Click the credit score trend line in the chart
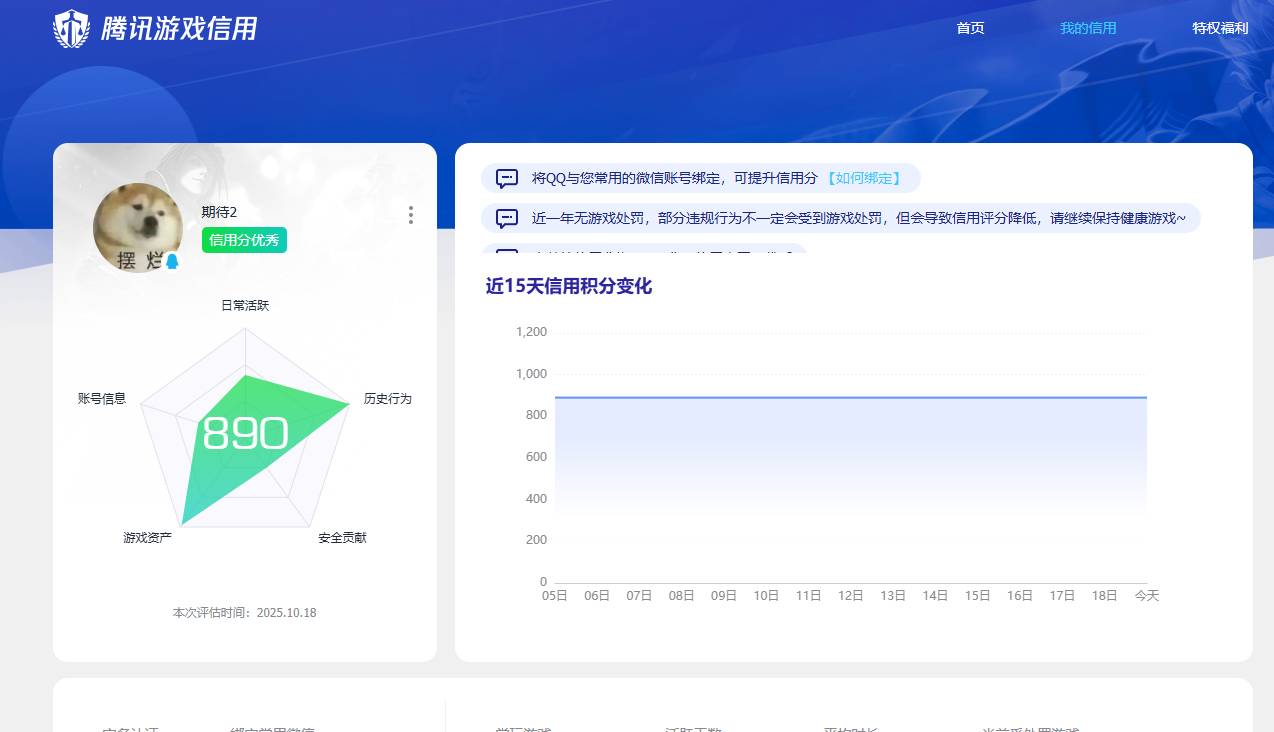The image size is (1274, 732). [x=850, y=397]
